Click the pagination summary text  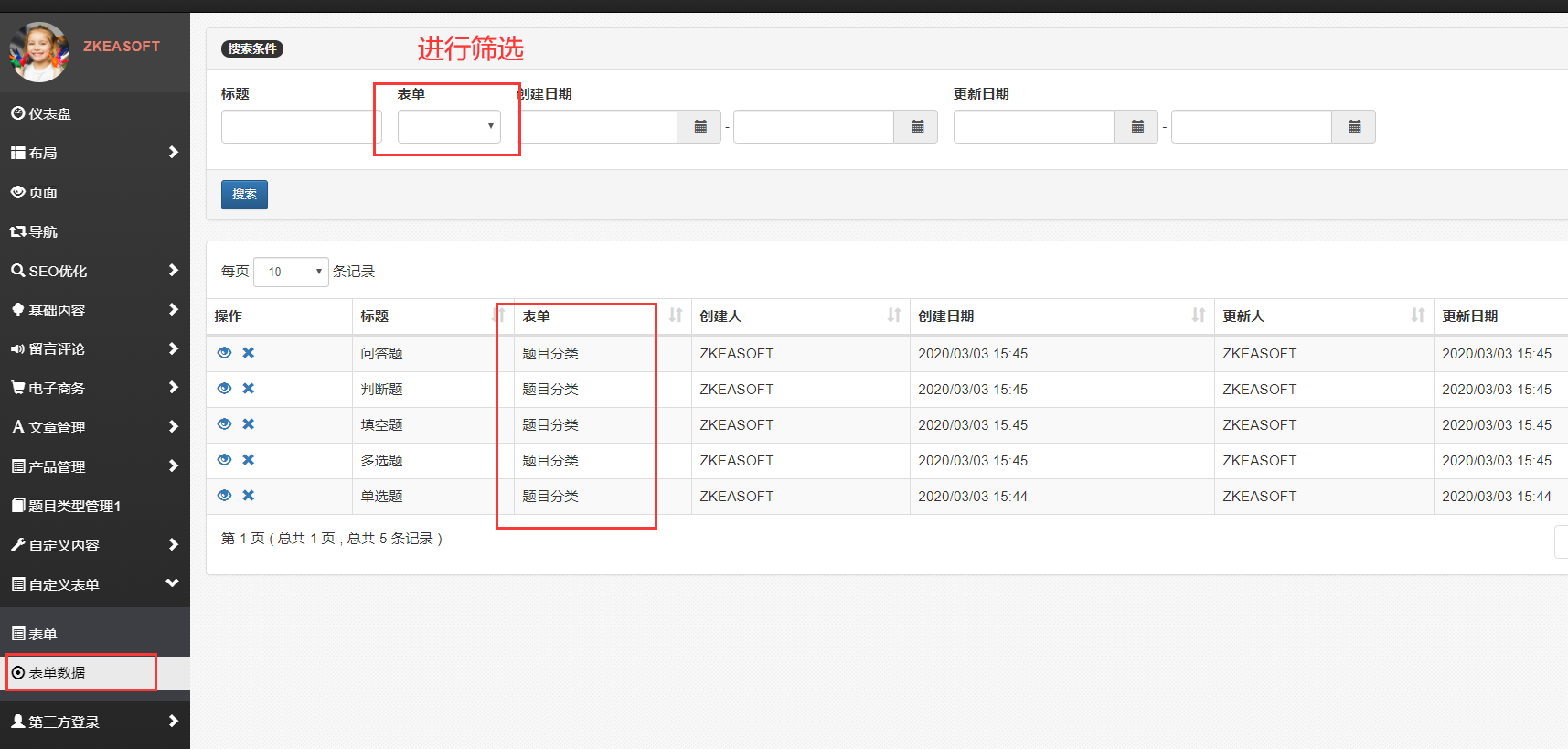(332, 539)
